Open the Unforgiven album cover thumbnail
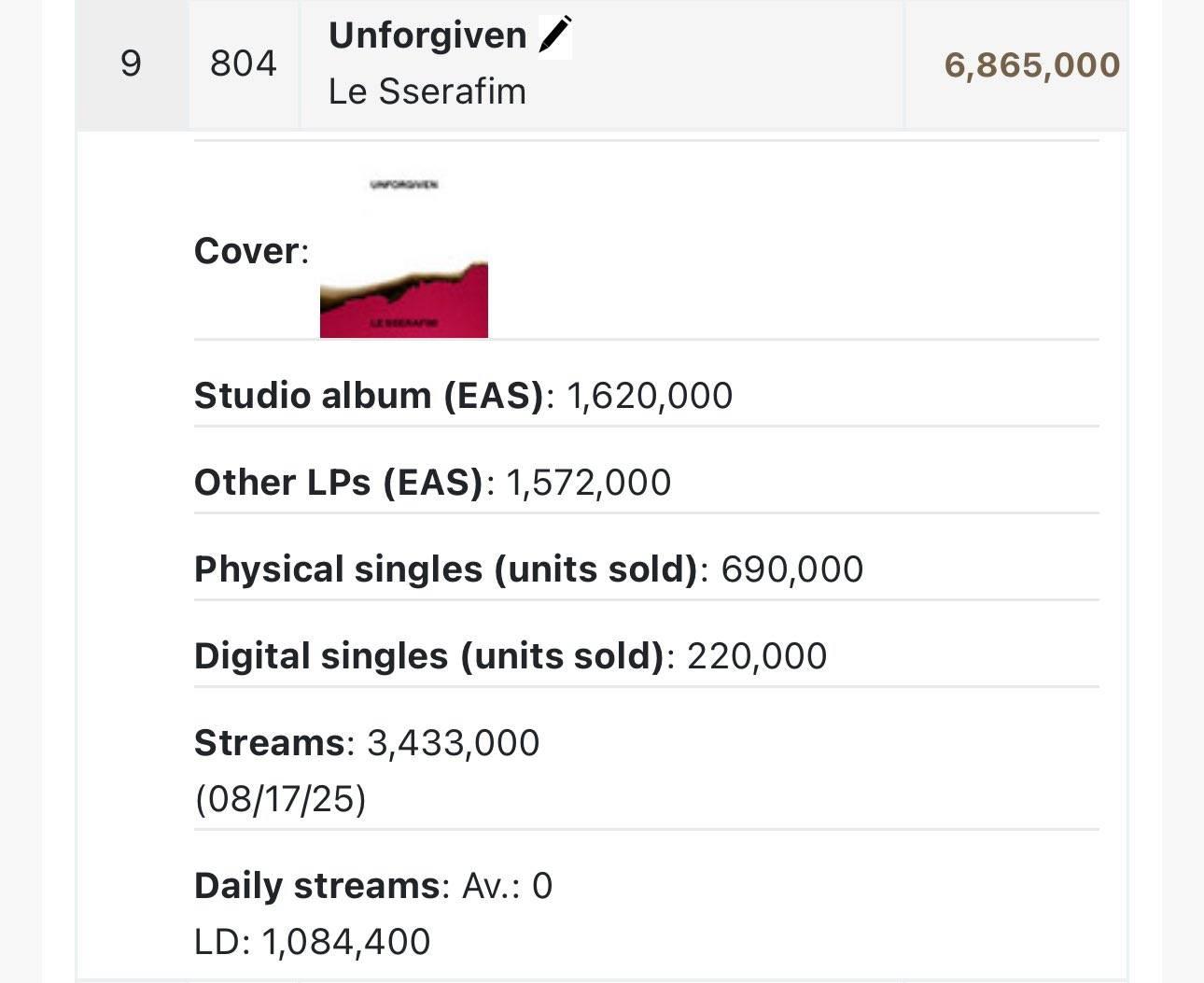This screenshot has width=1204, height=983. [404, 252]
